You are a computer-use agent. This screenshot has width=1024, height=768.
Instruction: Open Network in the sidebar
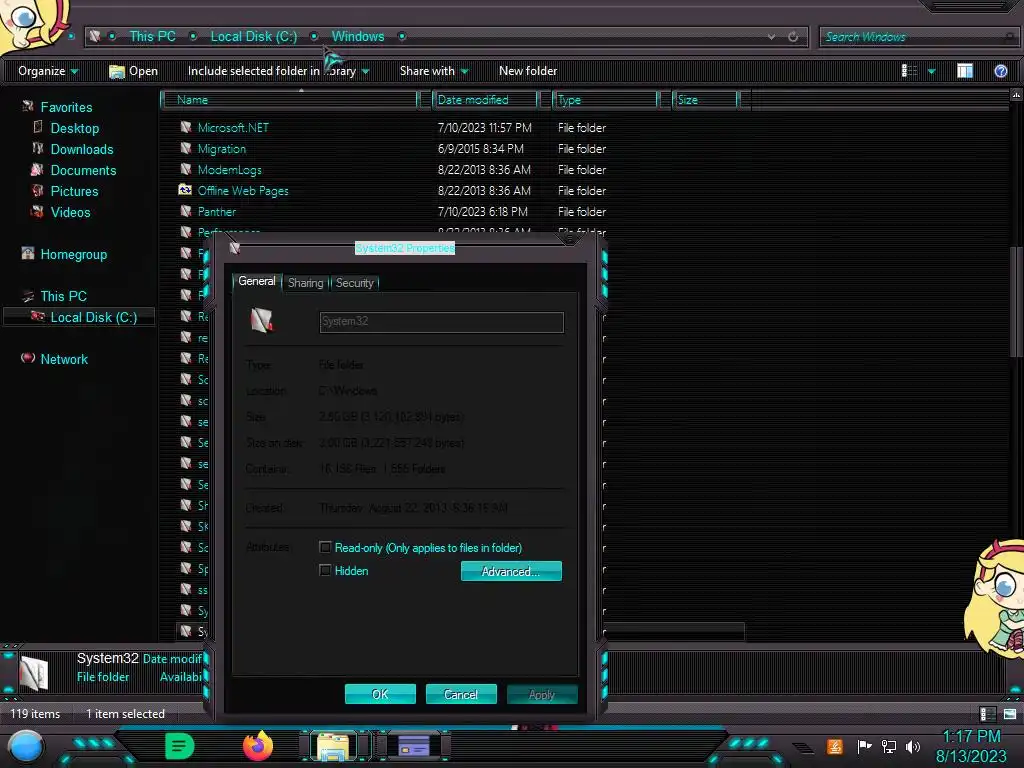(x=64, y=359)
